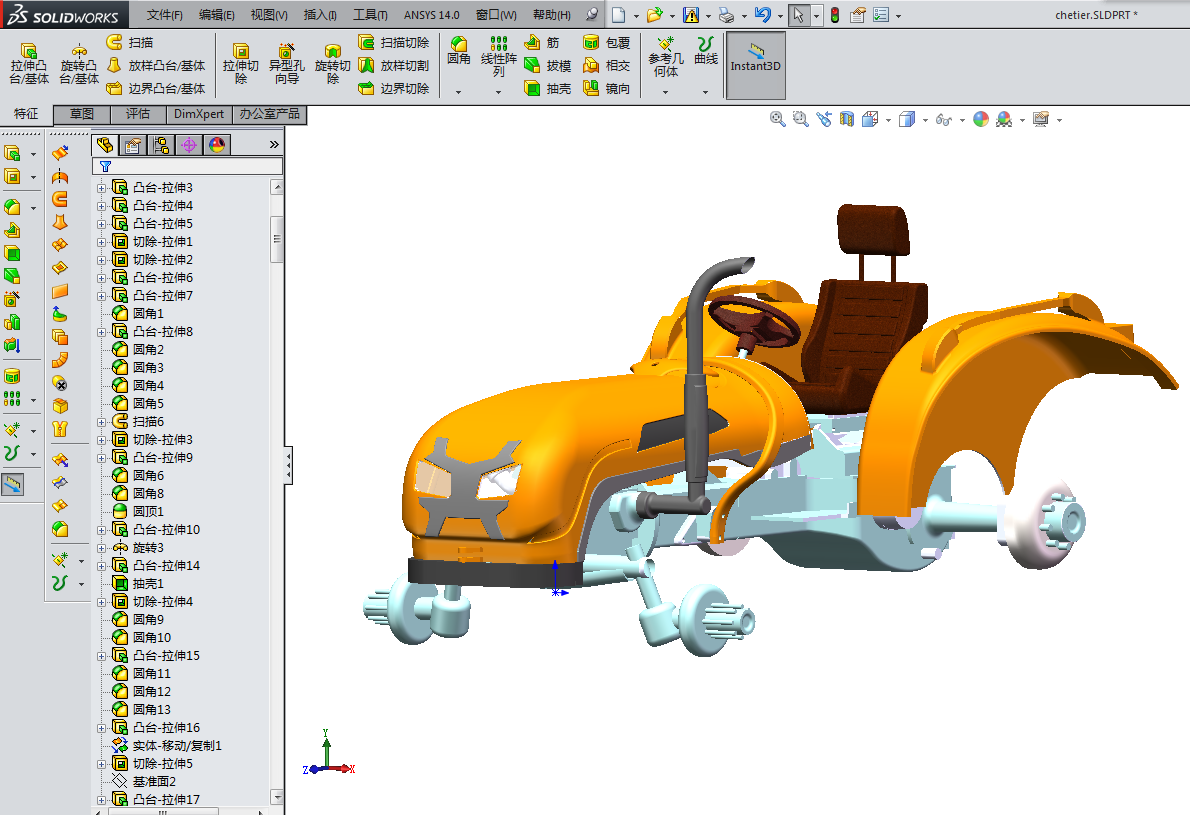1190x815 pixels.
Task: Click the traffic light rebuild icon
Action: [x=835, y=15]
